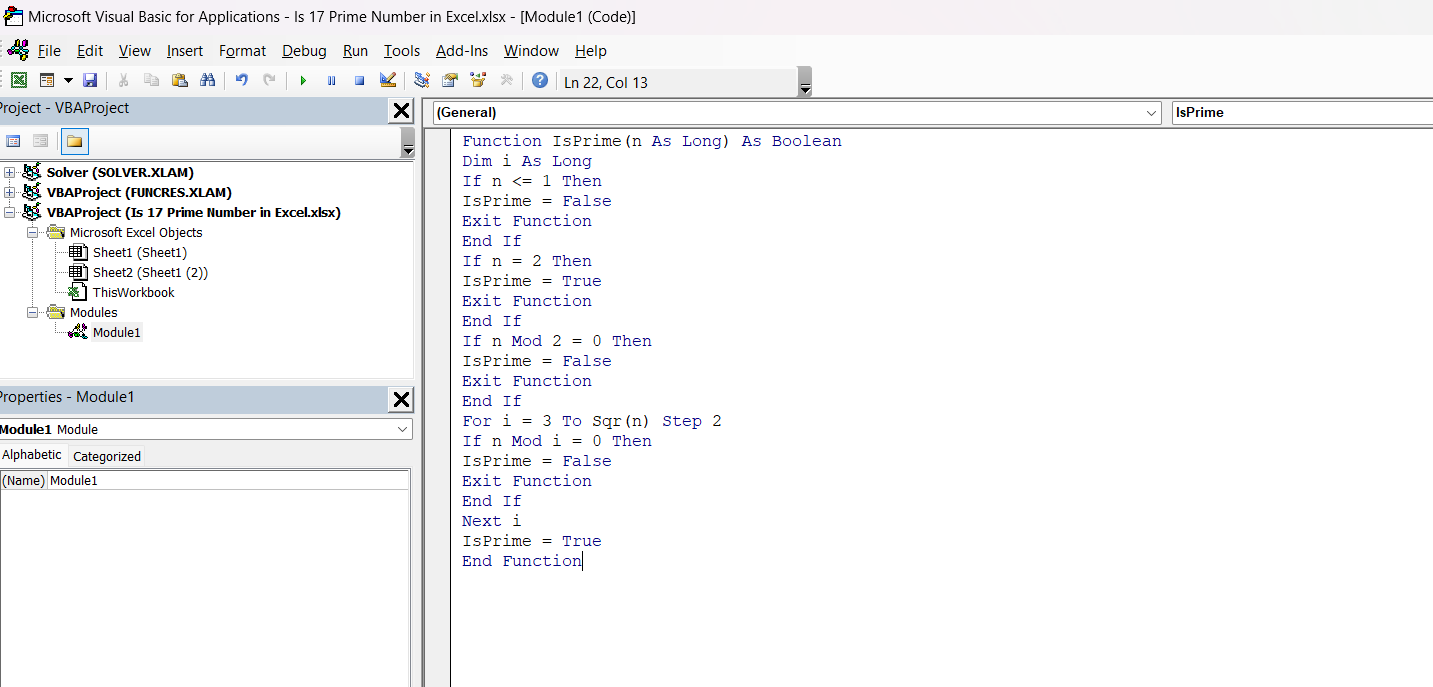Open the Debug menu
Screen dimensions: 1433x687
(x=304, y=50)
